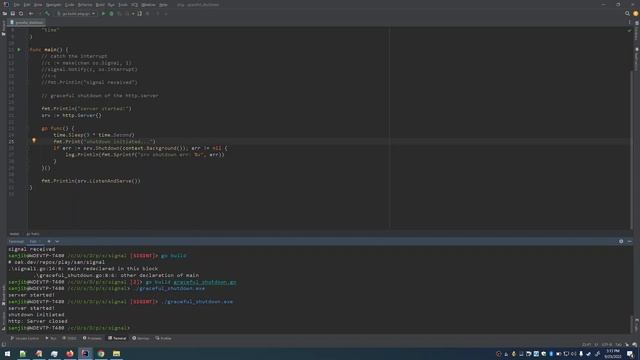
Task: Click the terminal prompt on the last line
Action: tap(69, 328)
